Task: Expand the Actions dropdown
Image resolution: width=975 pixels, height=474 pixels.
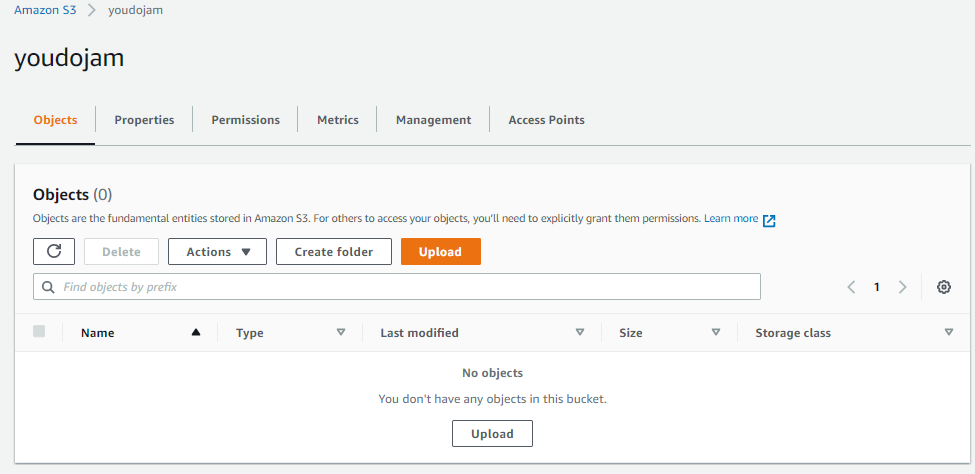Action: pyautogui.click(x=217, y=252)
